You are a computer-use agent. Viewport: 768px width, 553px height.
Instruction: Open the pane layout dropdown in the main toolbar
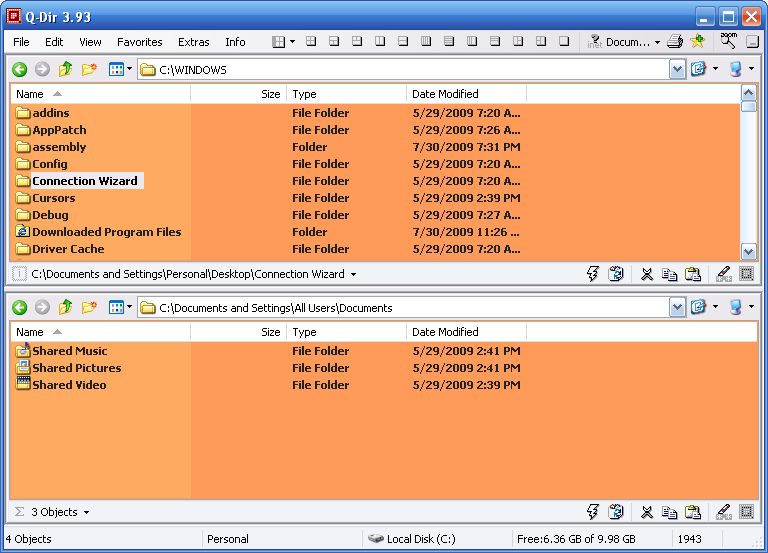tap(292, 42)
